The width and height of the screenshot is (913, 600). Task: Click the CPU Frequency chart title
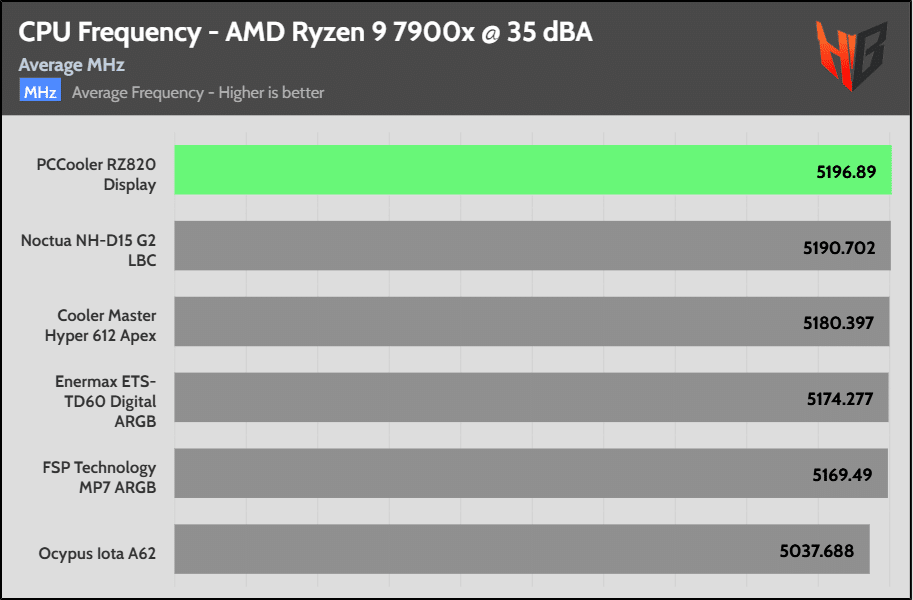coord(305,32)
